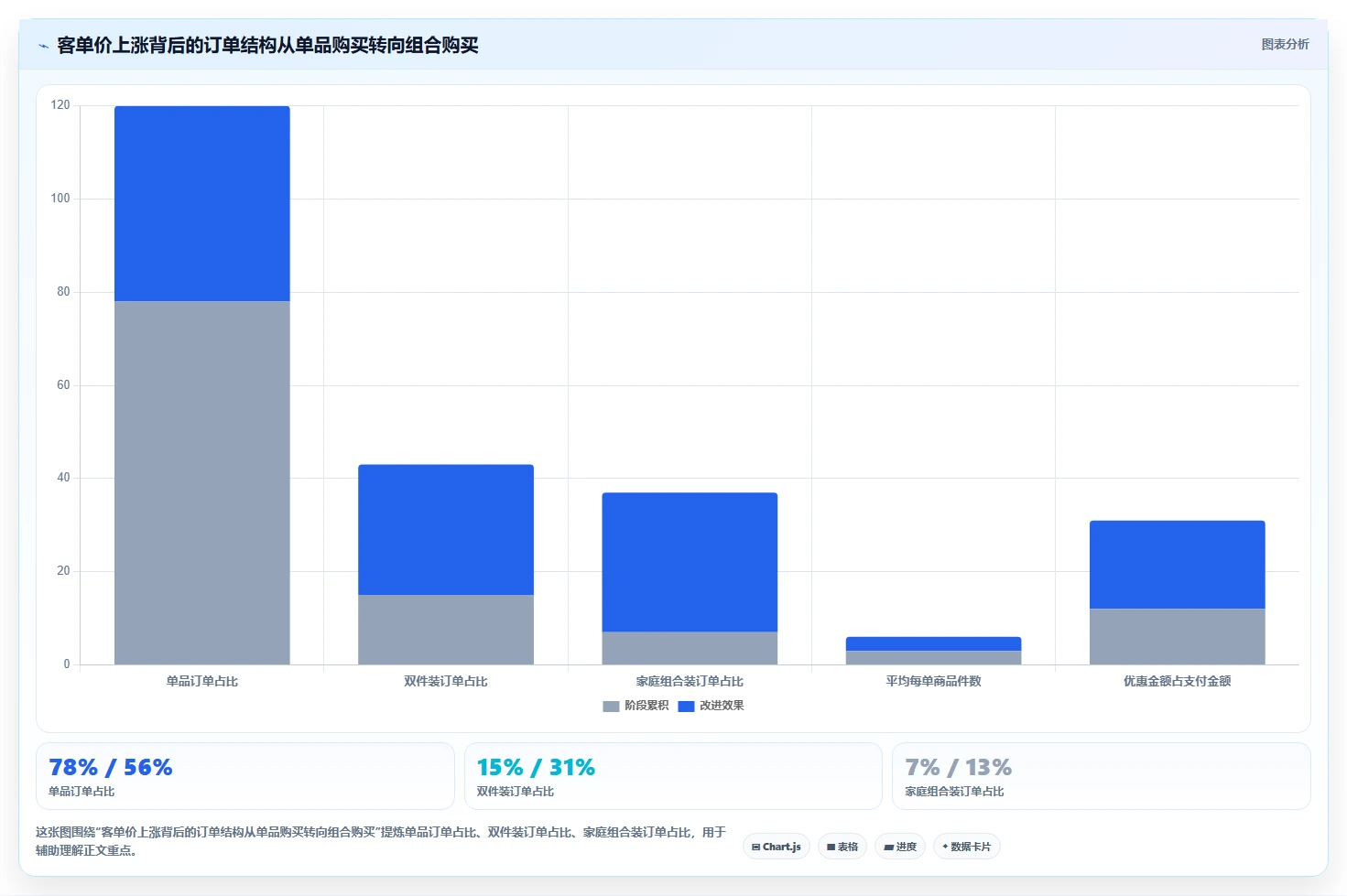This screenshot has width=1347, height=896.
Task: Click the 双件装订单占比 axis label
Action: pyautogui.click(x=446, y=681)
